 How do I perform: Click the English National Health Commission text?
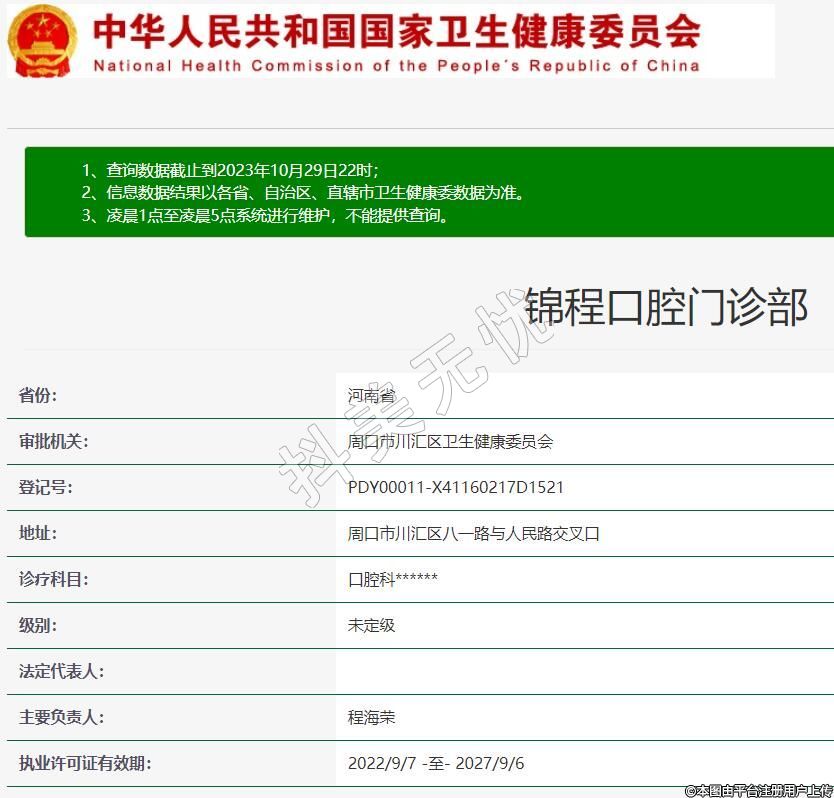(x=396, y=66)
